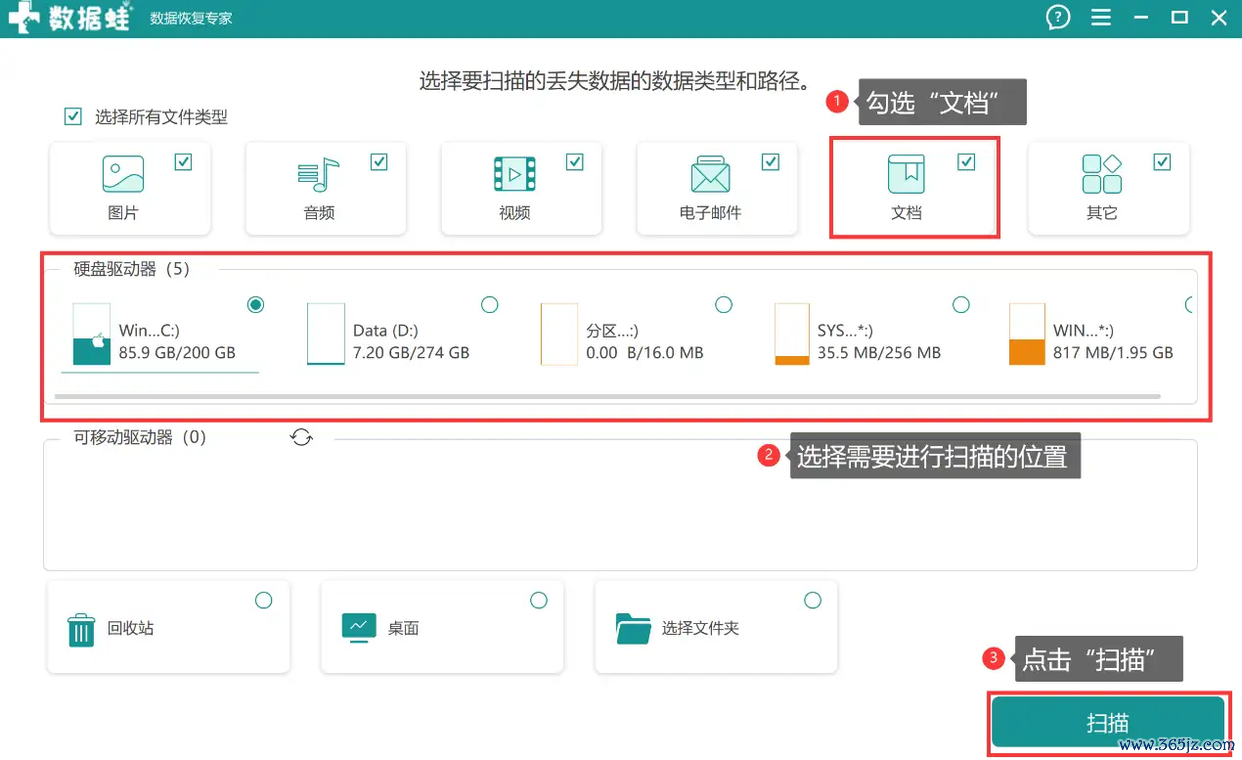Click the 选择文件夹 label
Screen dimensions: 1242x760
700,629
